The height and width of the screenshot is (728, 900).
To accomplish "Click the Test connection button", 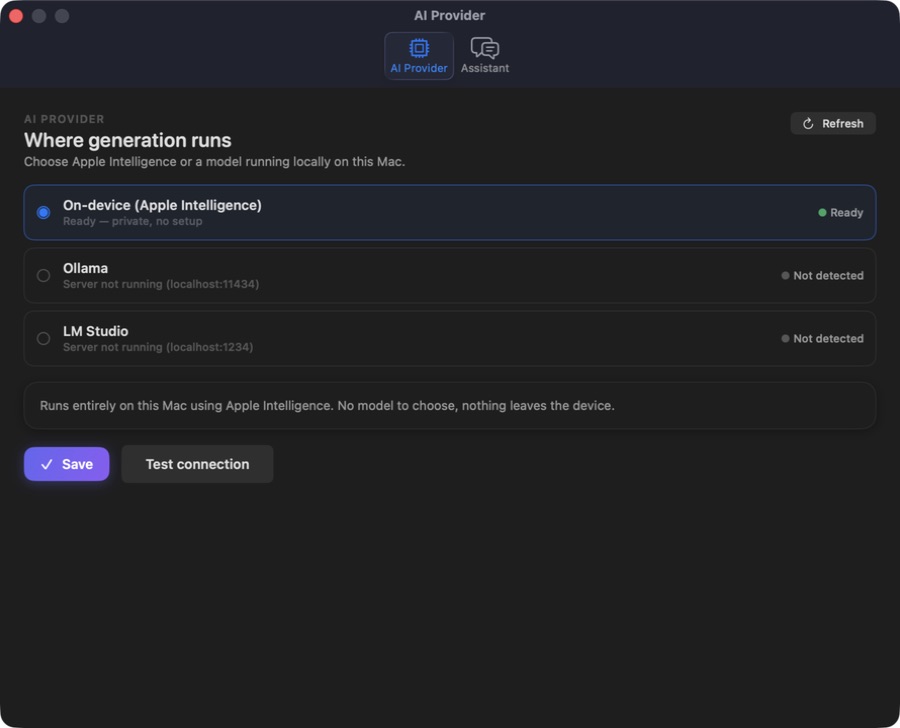I will 197,464.
